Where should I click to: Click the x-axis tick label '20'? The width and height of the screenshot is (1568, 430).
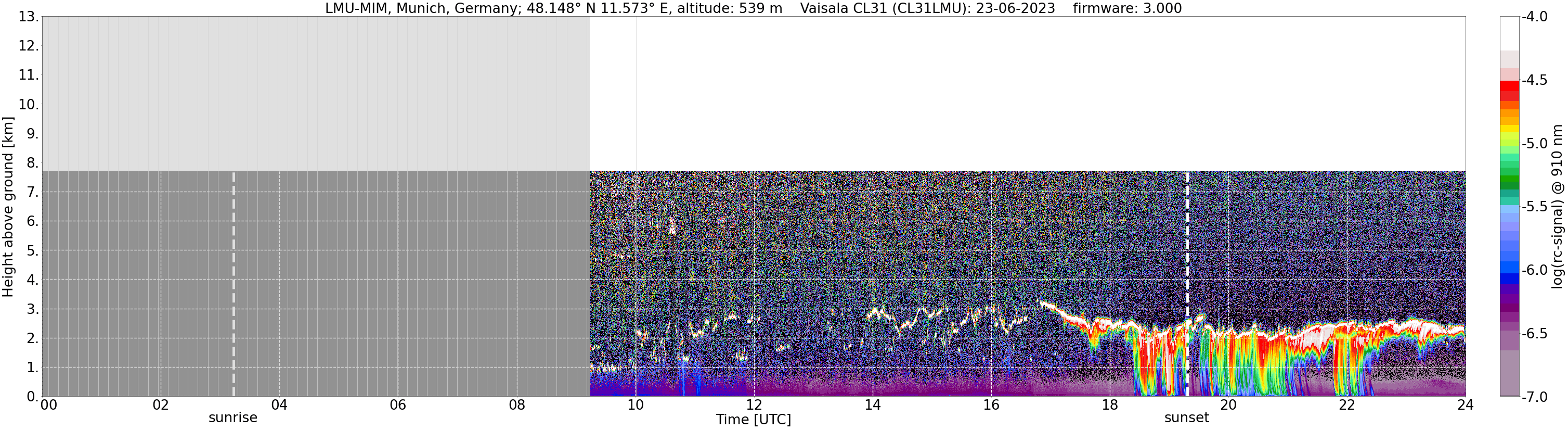pos(1228,405)
